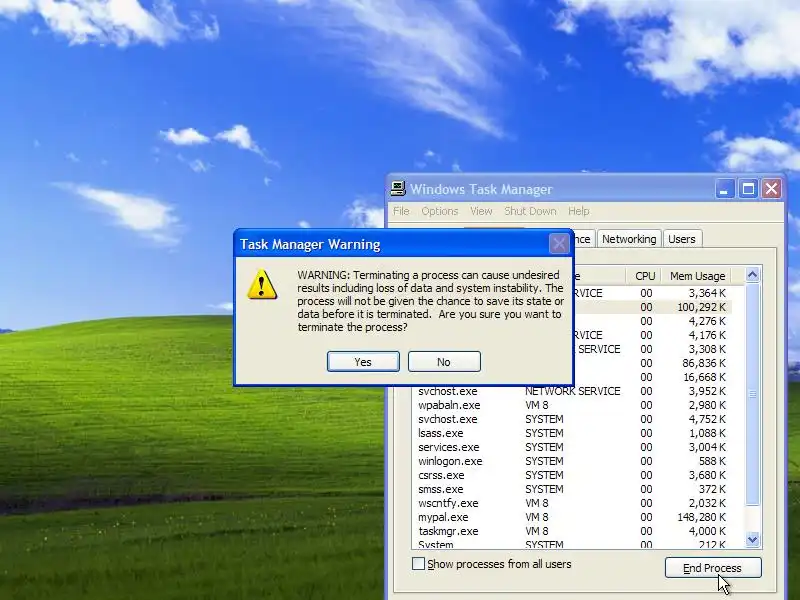The width and height of the screenshot is (800, 600).
Task: Click the Task Manager title bar icon
Action: (397, 189)
